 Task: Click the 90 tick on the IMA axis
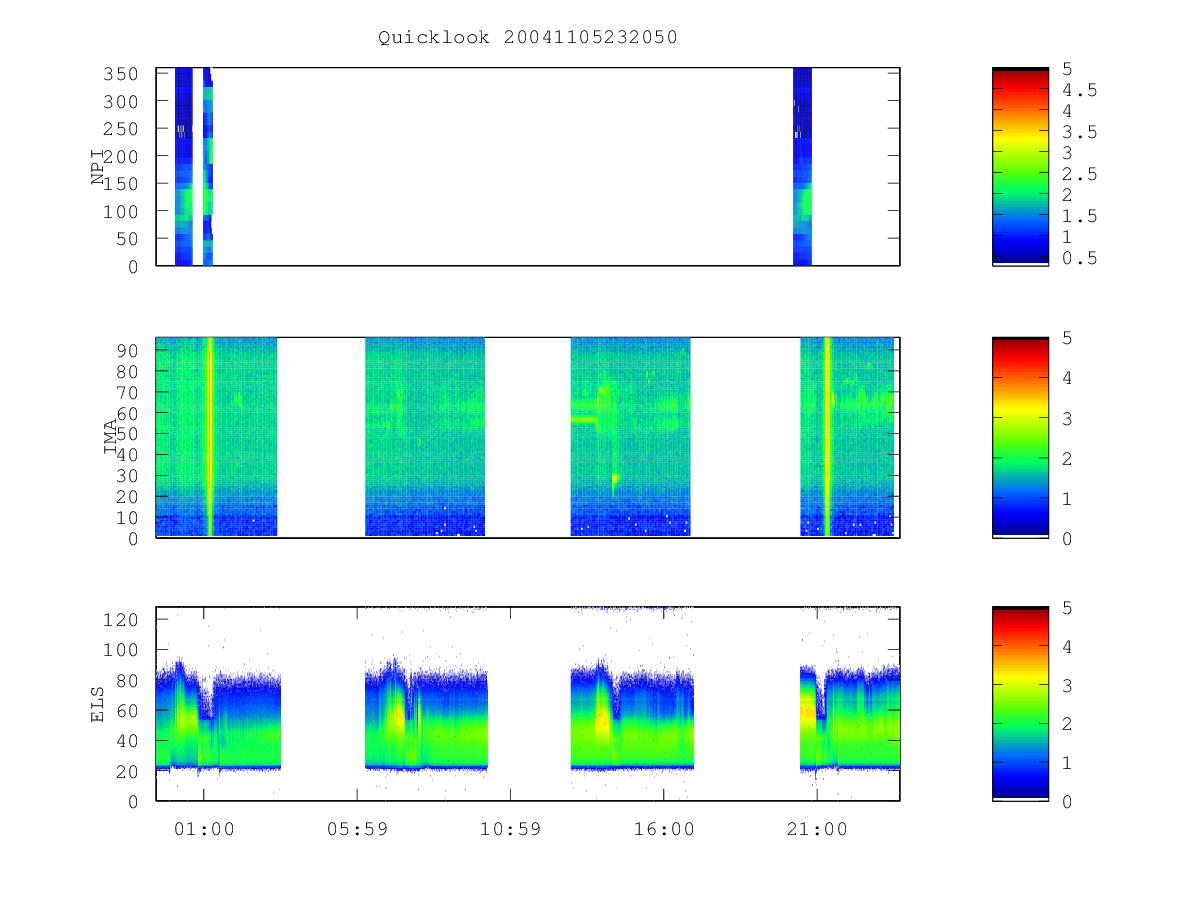(133, 350)
